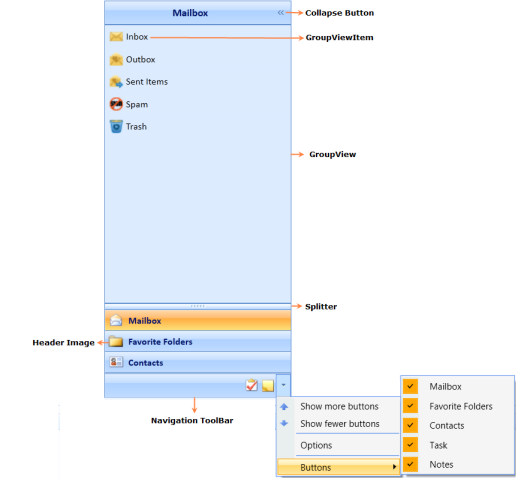Click the blue up arrow icon
524x482 pixels.
tap(284, 406)
